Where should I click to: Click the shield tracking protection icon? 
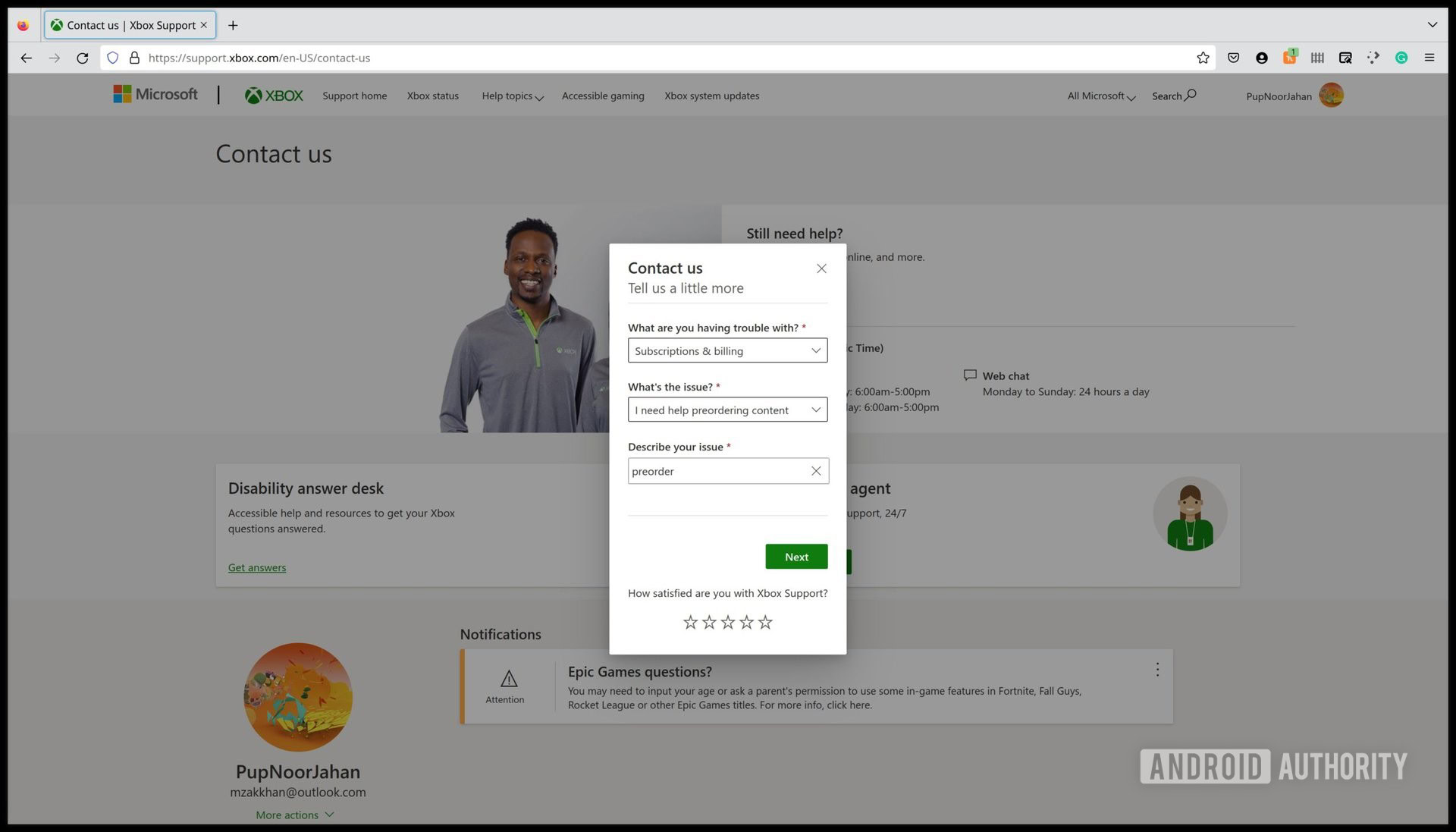click(112, 57)
